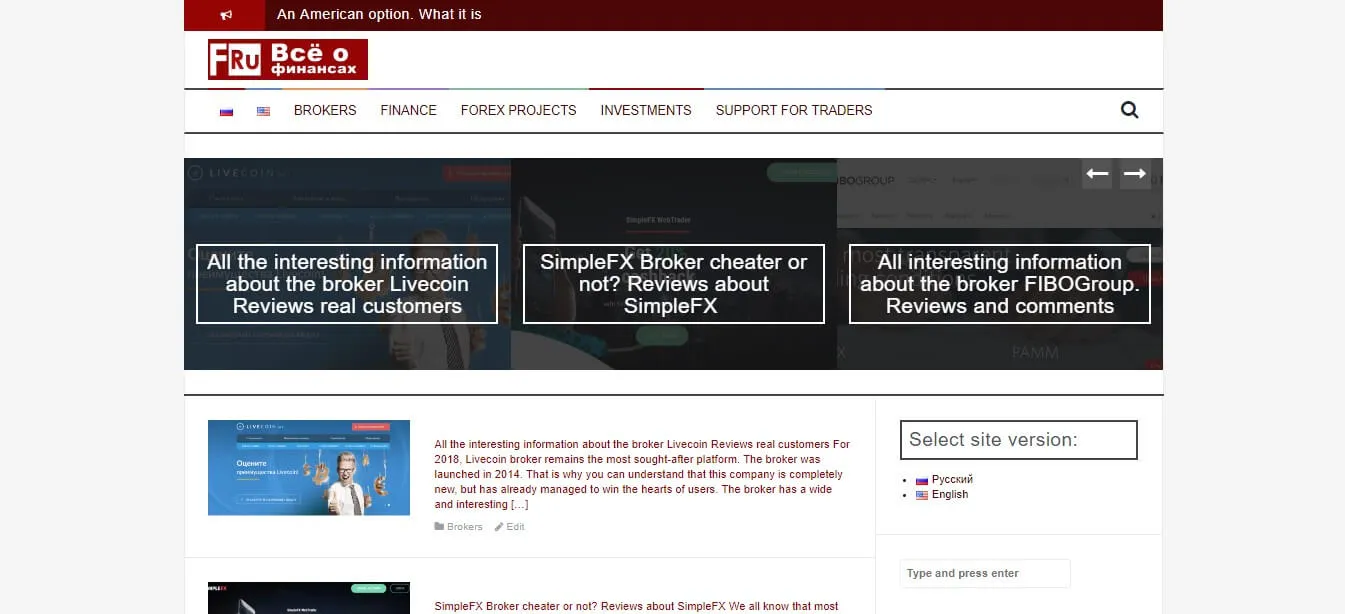Switch language via US flag in navbar
Viewport: 1345px width, 614px height.
coord(263,111)
